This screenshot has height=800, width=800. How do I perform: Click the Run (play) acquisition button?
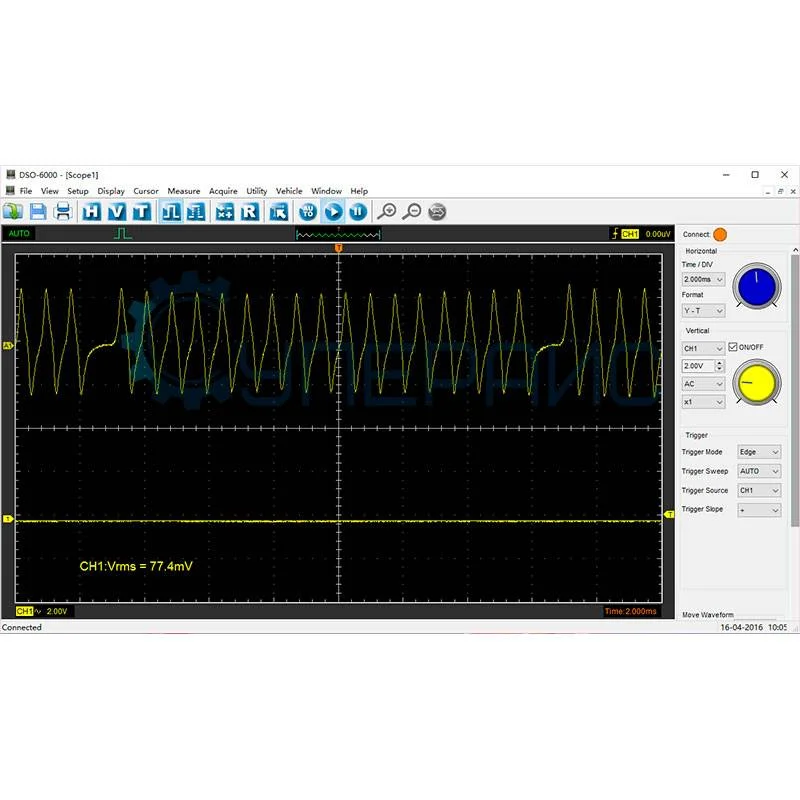[x=333, y=211]
